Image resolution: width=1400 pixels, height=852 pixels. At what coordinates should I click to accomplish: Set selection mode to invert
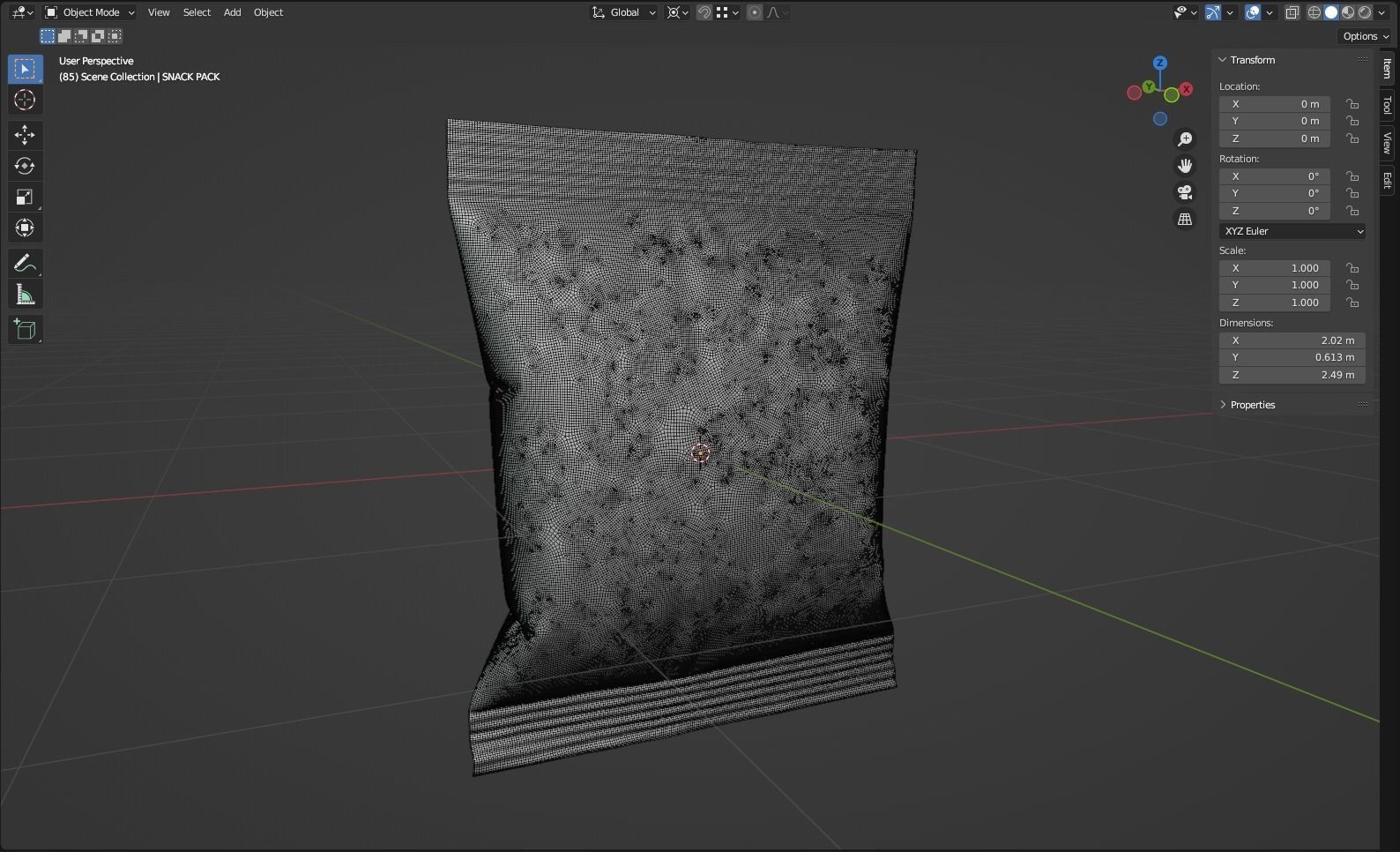[98, 36]
